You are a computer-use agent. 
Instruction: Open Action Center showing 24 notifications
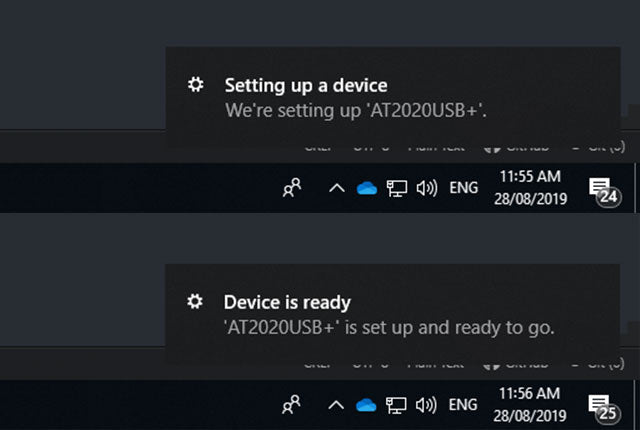click(x=601, y=189)
